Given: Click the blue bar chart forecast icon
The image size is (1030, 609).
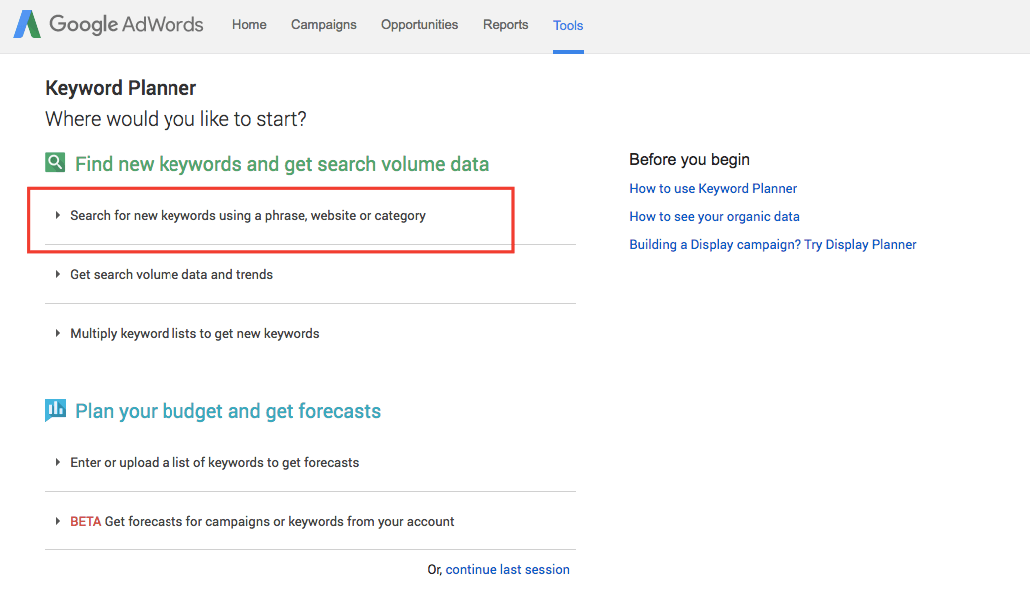Looking at the screenshot, I should point(55,410).
